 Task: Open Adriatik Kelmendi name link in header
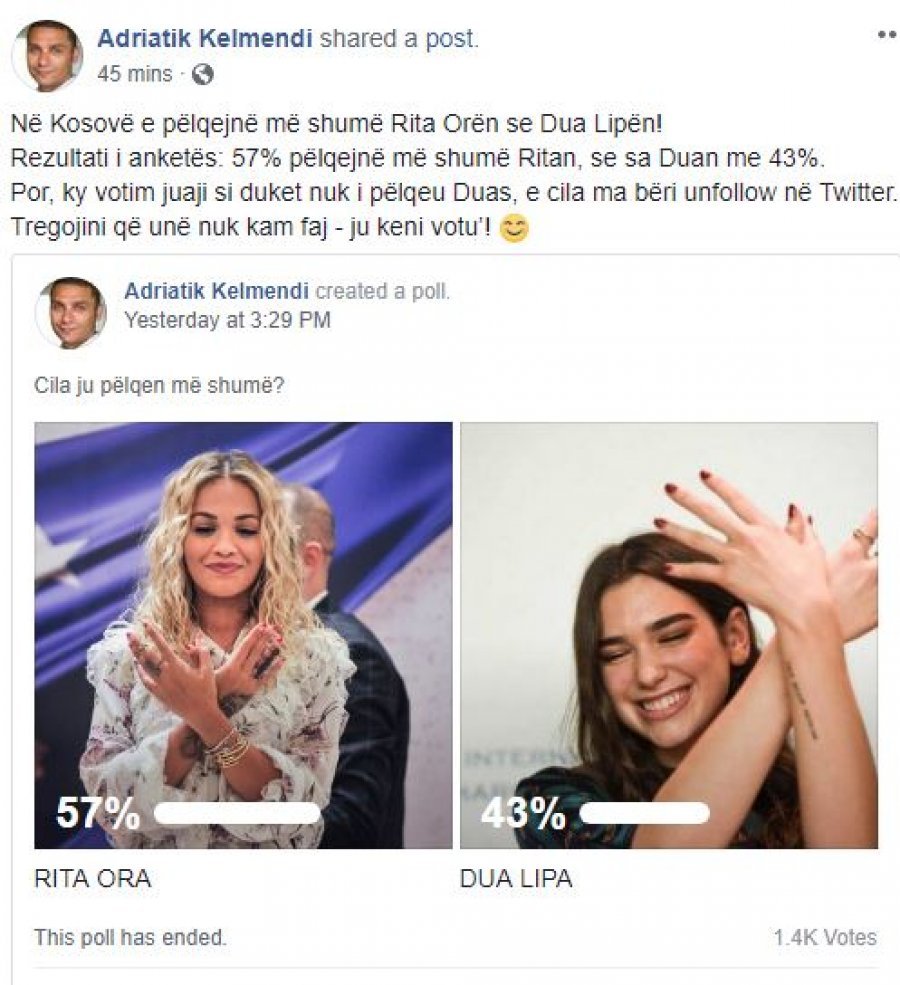tap(205, 38)
